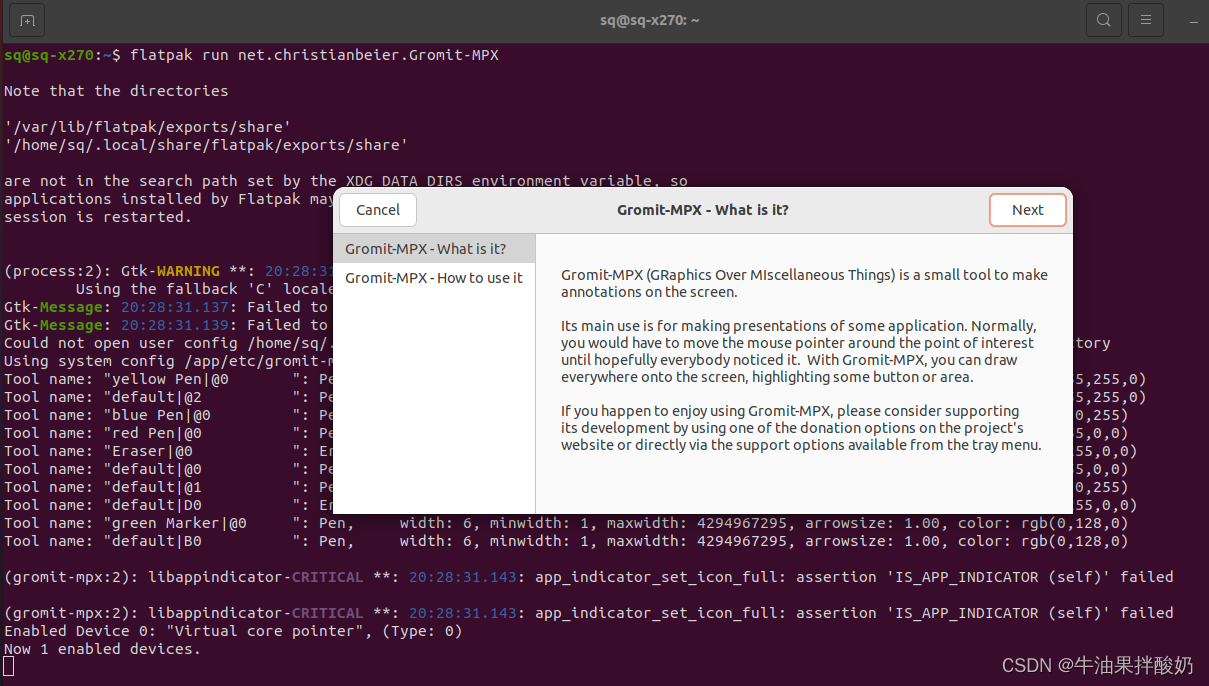Click the 'Now 1 enabled devices.' line
1209x686 pixels.
coord(102,649)
